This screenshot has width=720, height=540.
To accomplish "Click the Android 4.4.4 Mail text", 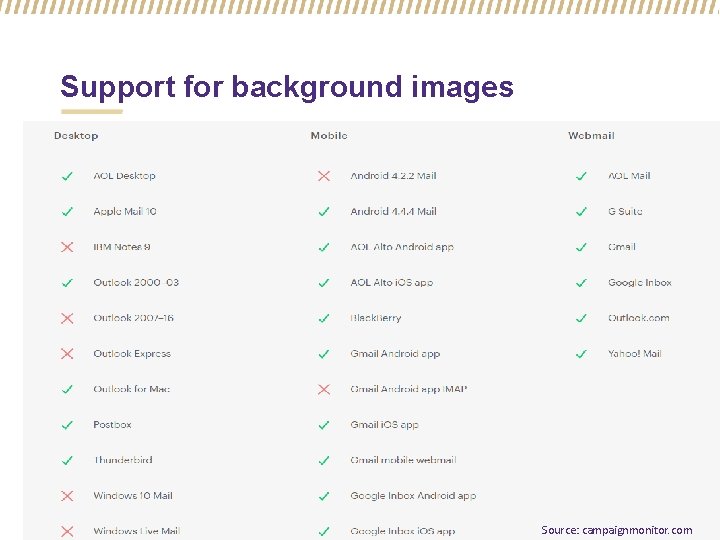I will (x=394, y=211).
